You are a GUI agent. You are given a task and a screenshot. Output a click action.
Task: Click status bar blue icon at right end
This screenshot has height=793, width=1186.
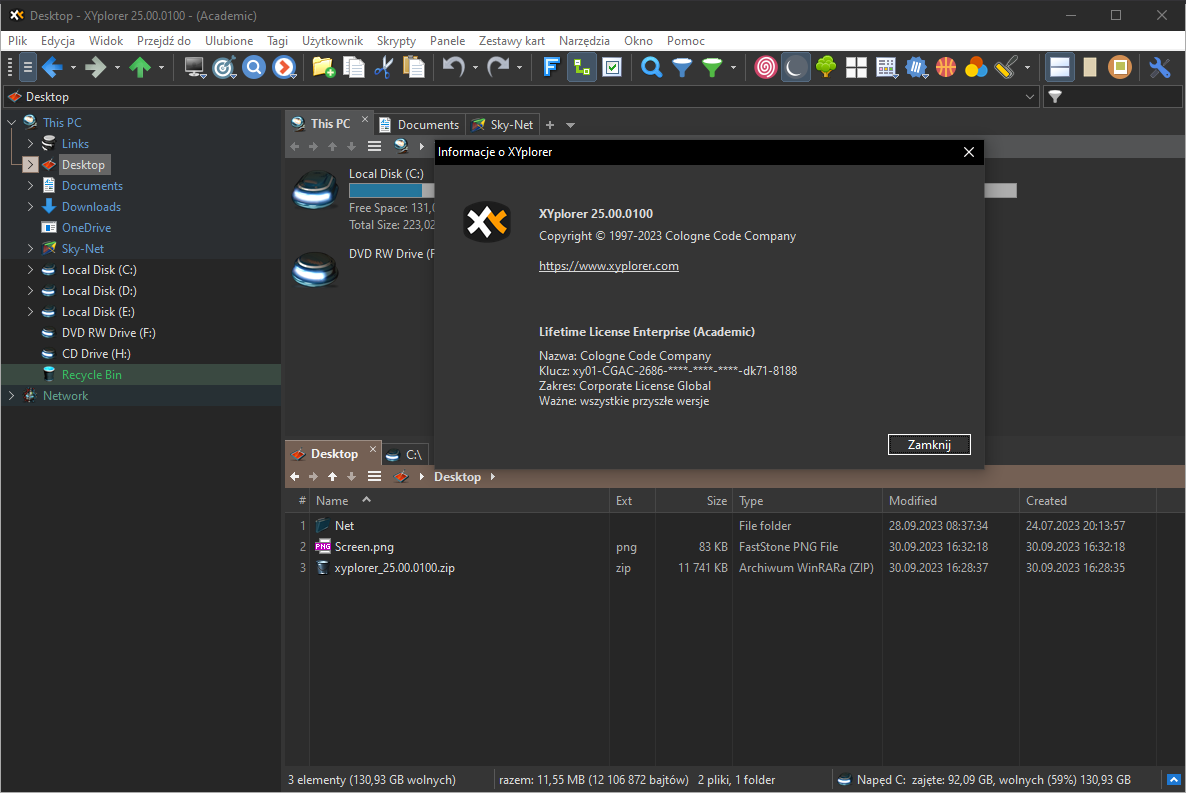(x=1173, y=780)
